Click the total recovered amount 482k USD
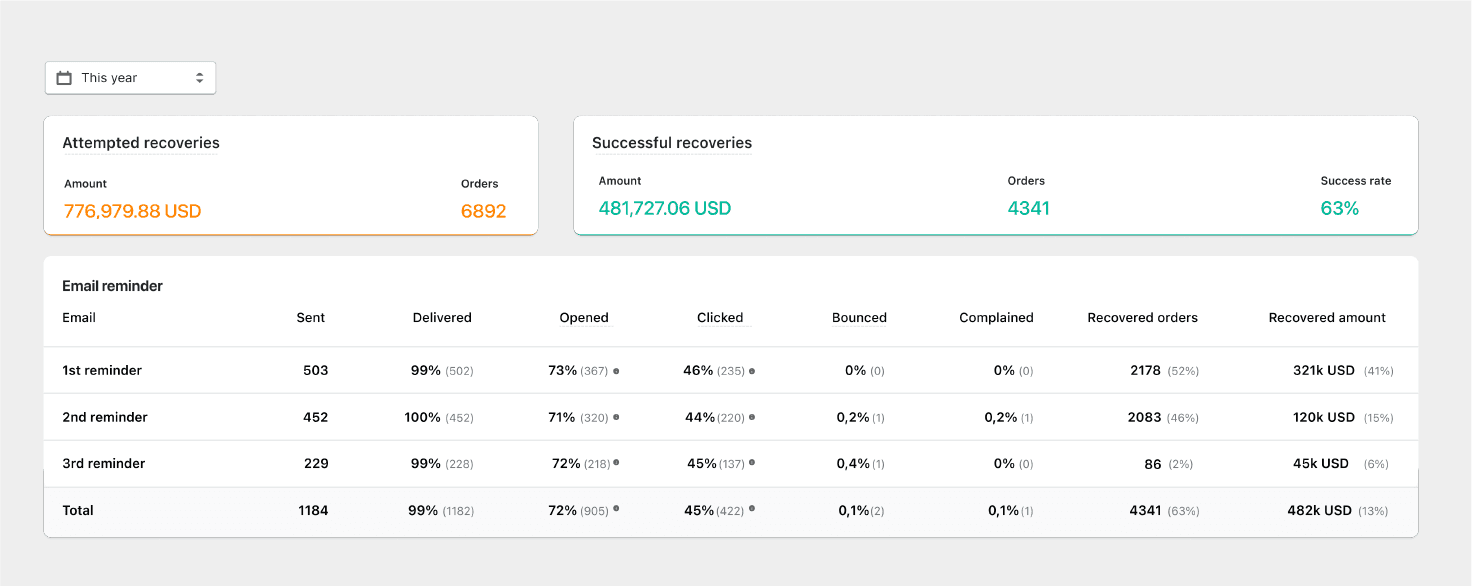Viewport: 1472px width, 586px height. [1320, 510]
